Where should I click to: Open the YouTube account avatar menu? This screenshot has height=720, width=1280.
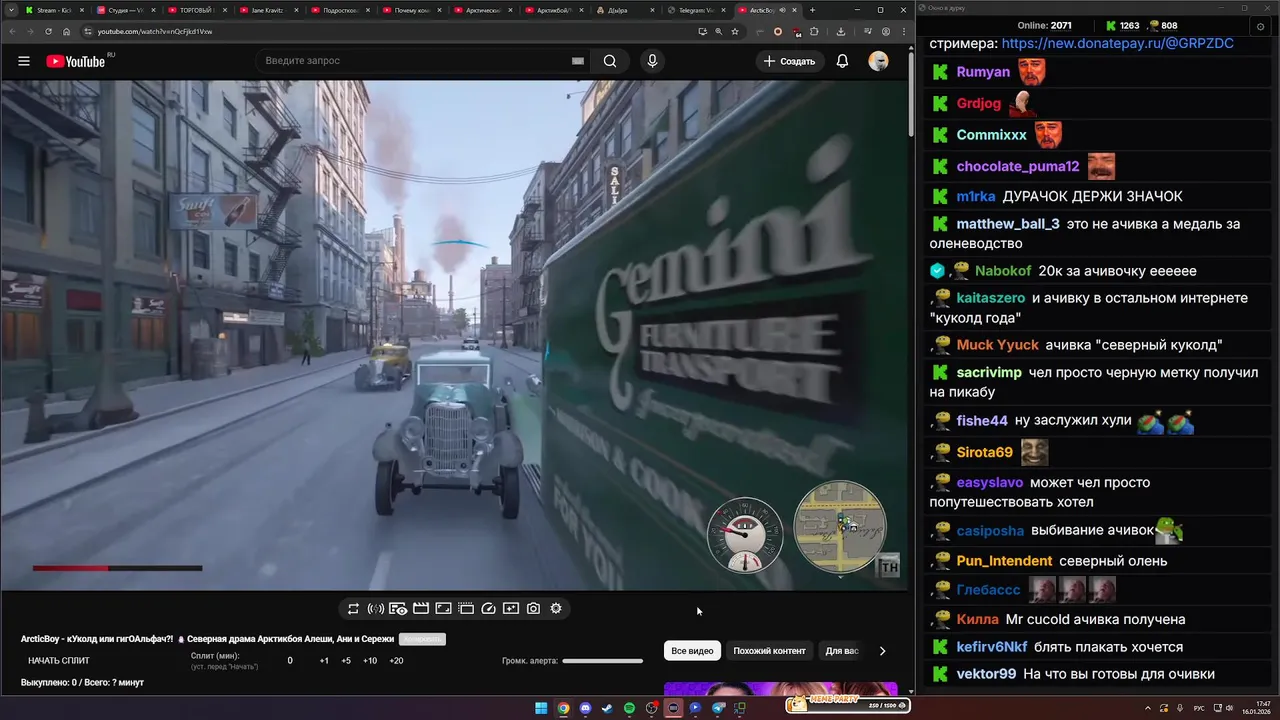click(878, 61)
